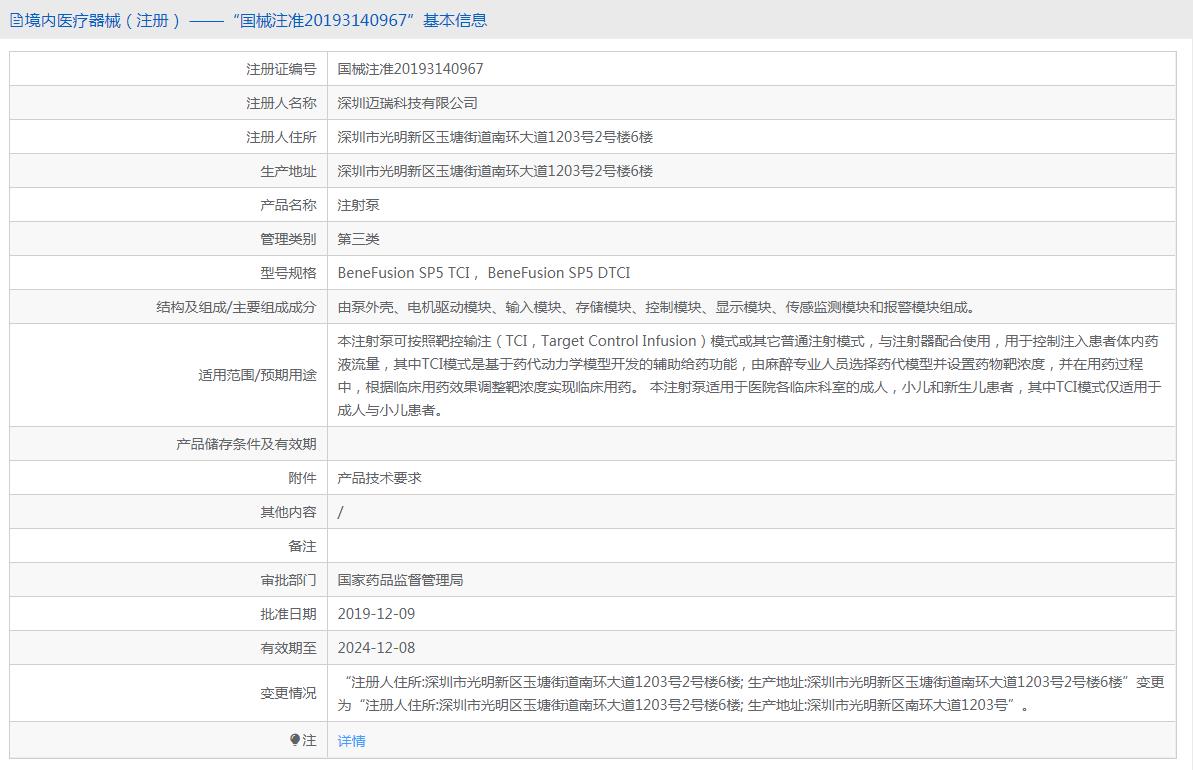Click the 注册人住所 label
Viewport: 1193px width, 770px height.
tap(281, 137)
